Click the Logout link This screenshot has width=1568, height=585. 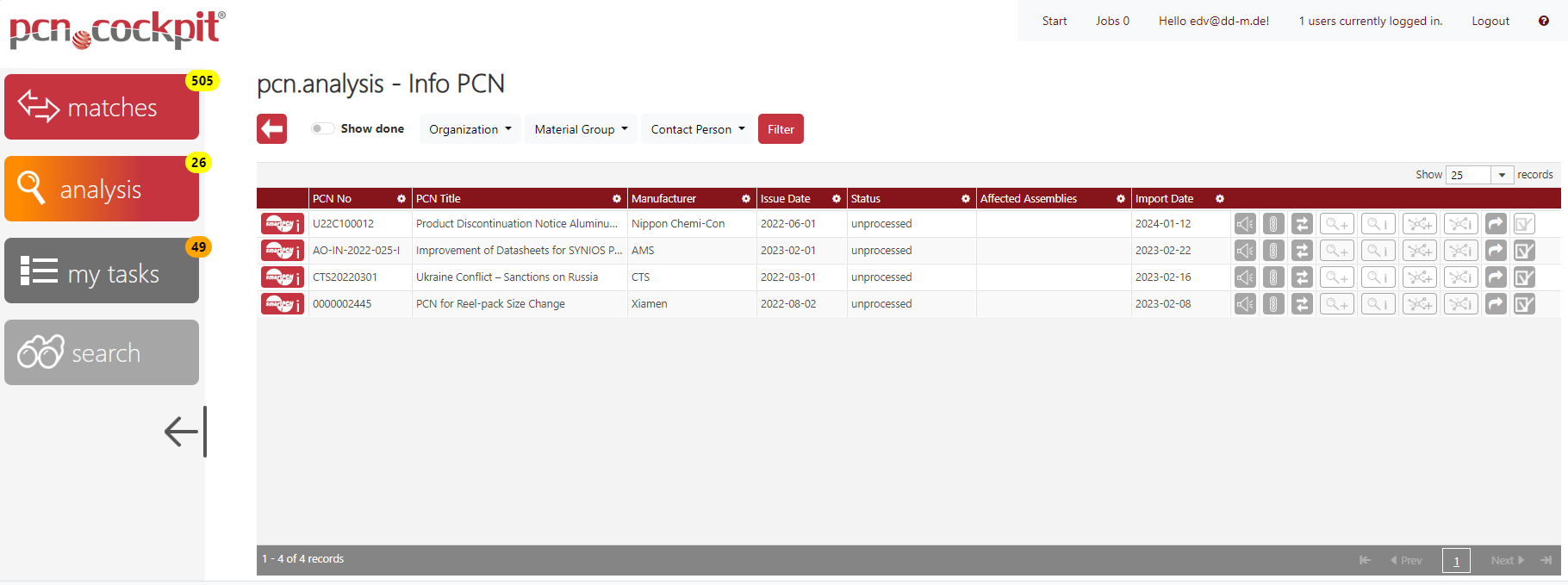(x=1490, y=21)
